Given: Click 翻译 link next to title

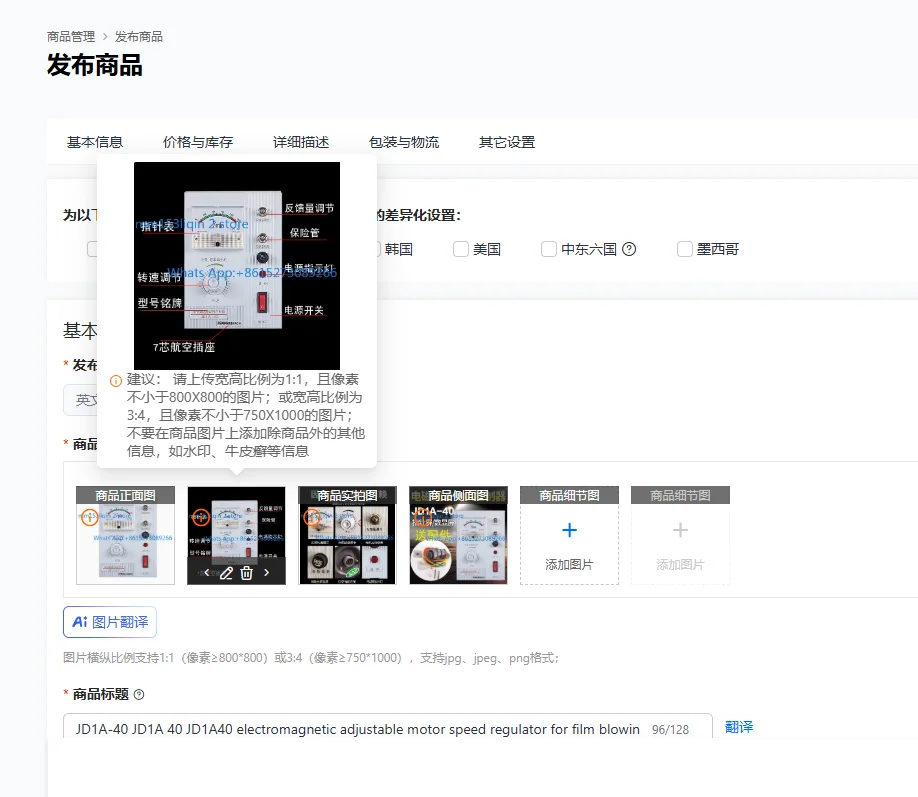Looking at the screenshot, I should (739, 727).
